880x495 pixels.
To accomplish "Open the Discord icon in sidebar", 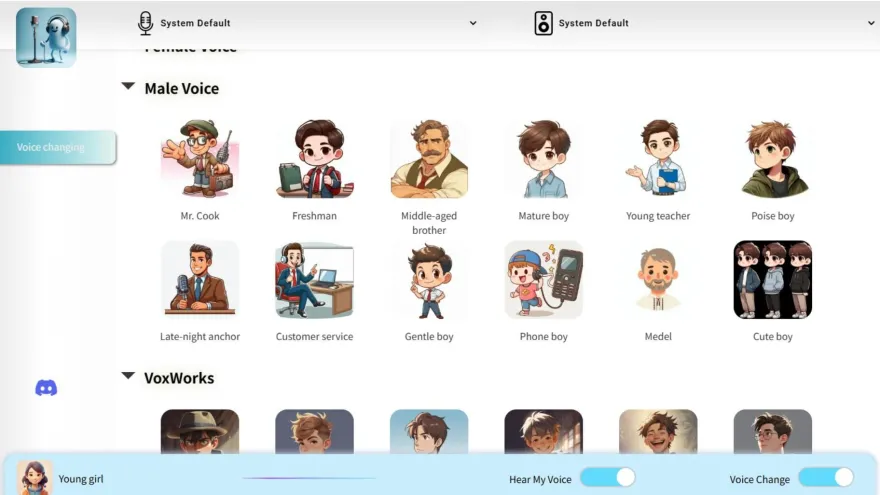I will coord(46,388).
